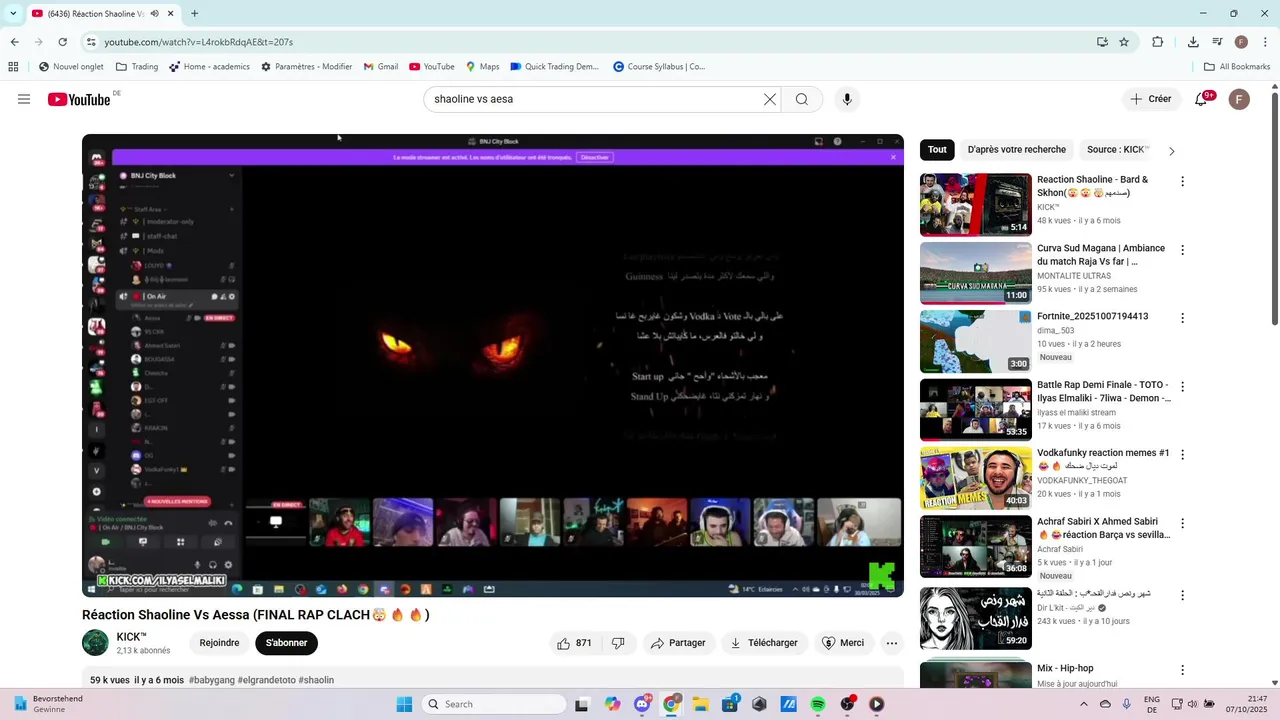
Task: Open Reaction Shaoline - Bard & Skhon thumbnail
Action: (x=975, y=204)
